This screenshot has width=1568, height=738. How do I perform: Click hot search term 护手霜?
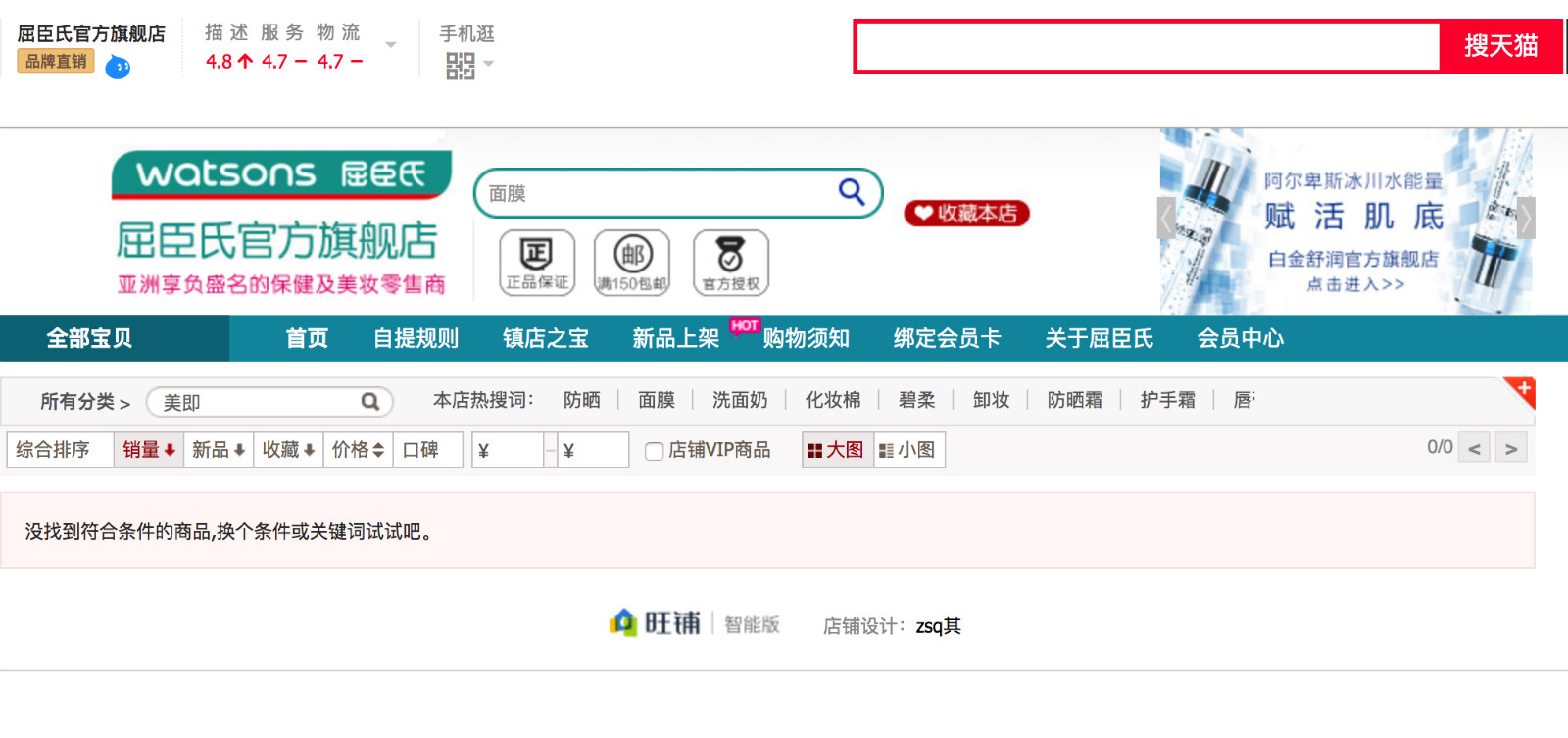click(1168, 400)
